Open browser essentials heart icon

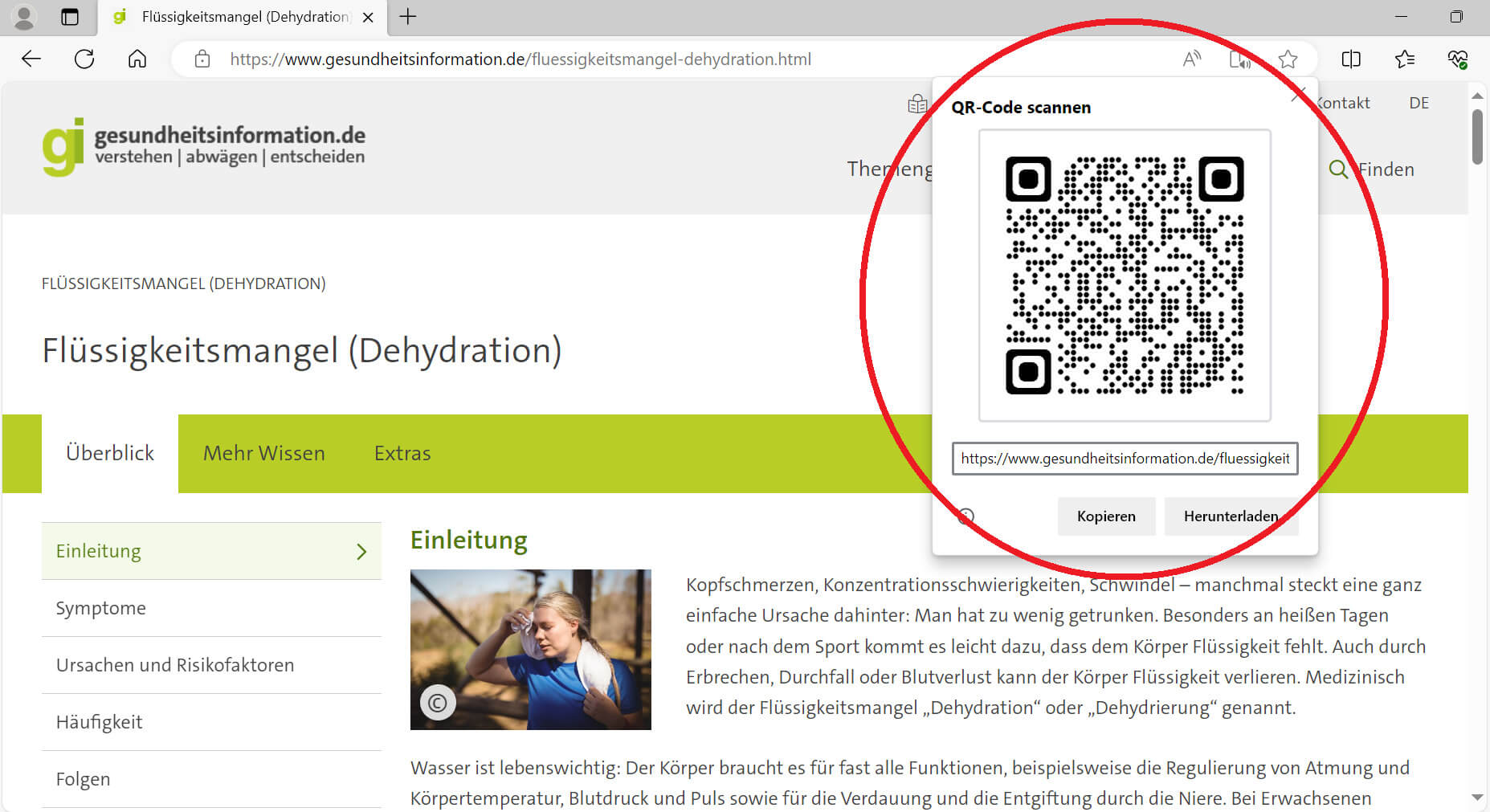[x=1457, y=59]
